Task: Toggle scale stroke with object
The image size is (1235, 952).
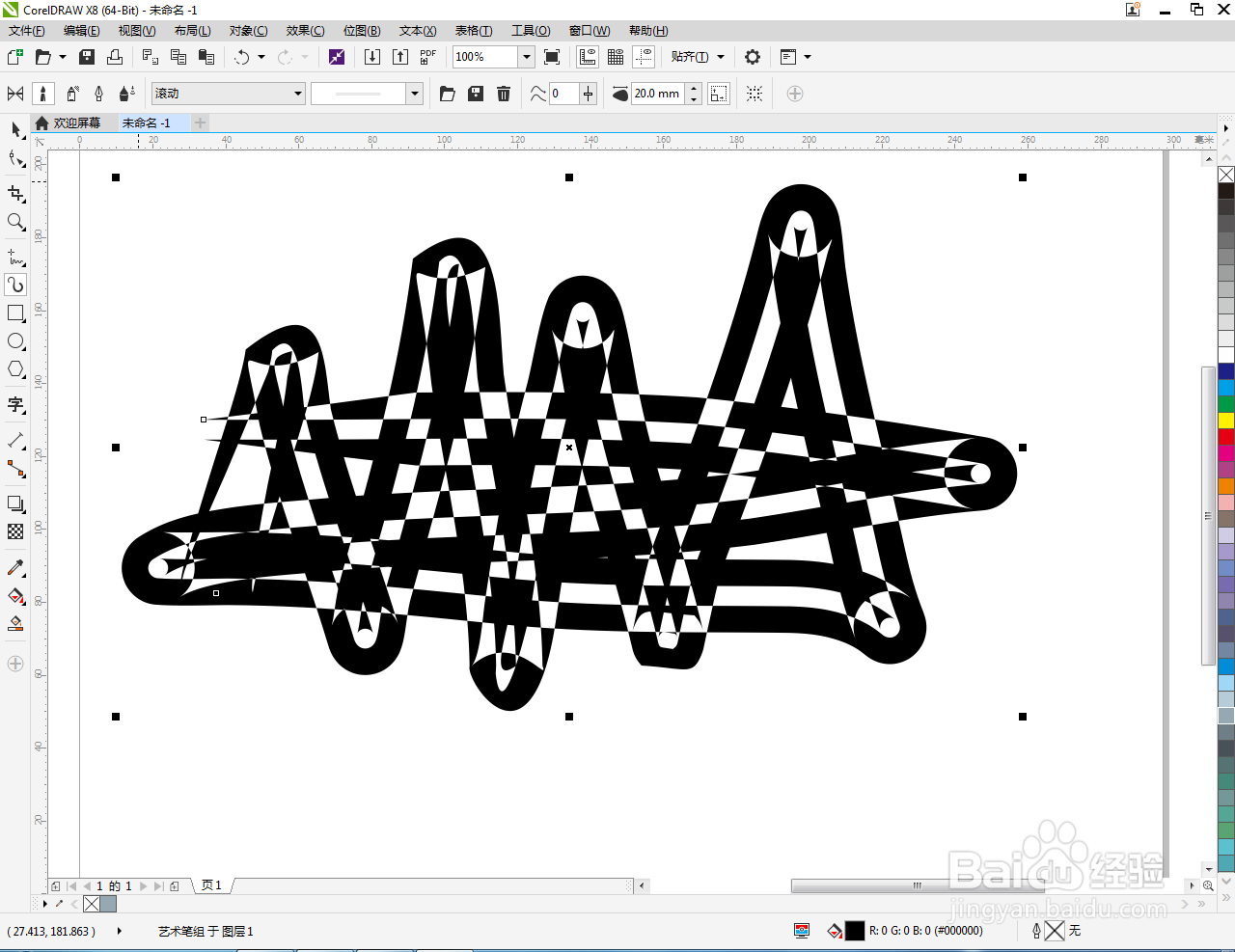Action: [x=719, y=94]
